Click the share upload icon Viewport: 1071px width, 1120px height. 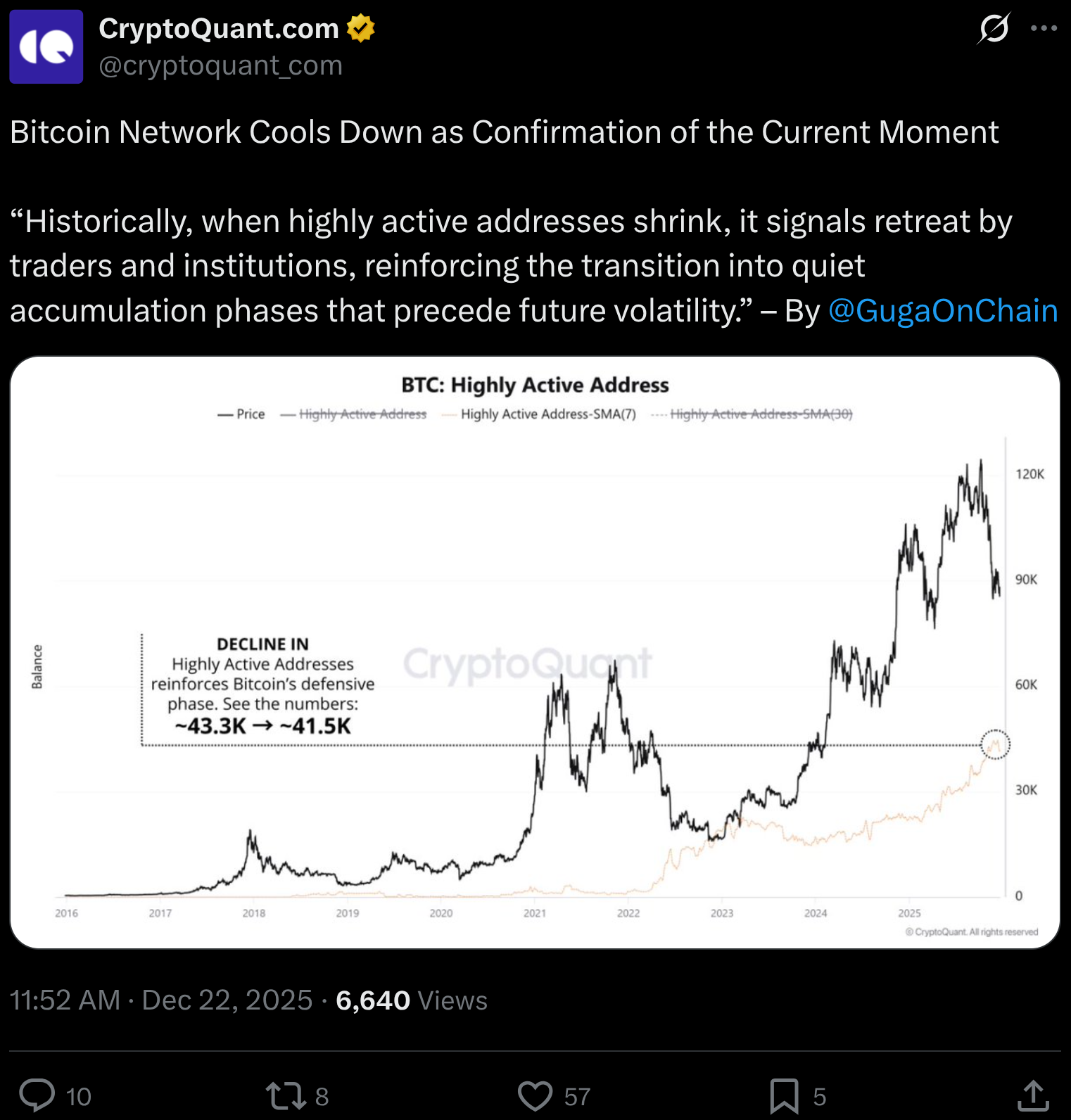coord(1033,1095)
